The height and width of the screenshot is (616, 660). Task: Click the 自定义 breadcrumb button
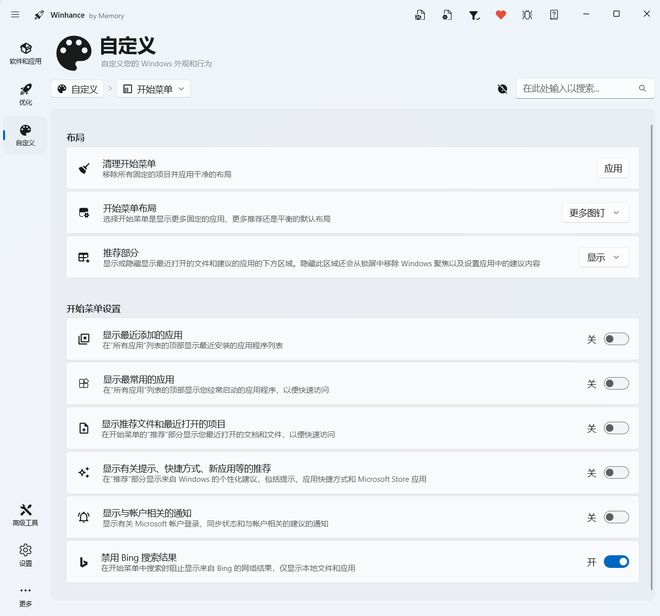pyautogui.click(x=77, y=89)
